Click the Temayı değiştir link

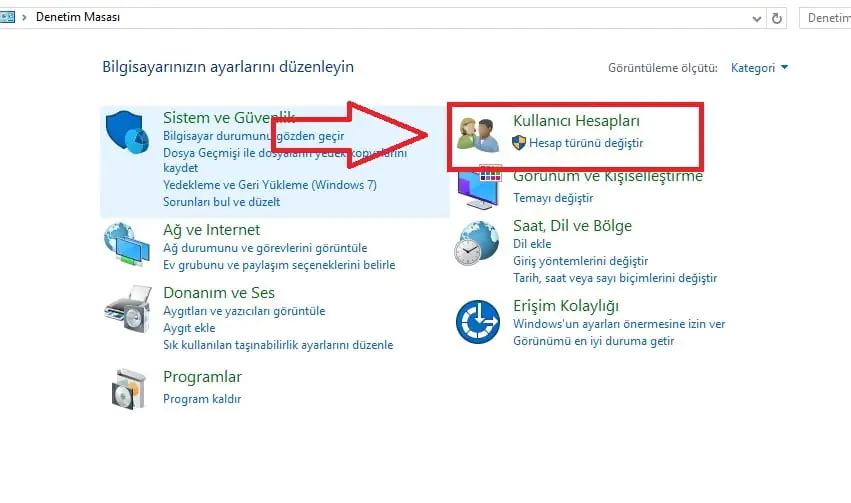(x=553, y=198)
